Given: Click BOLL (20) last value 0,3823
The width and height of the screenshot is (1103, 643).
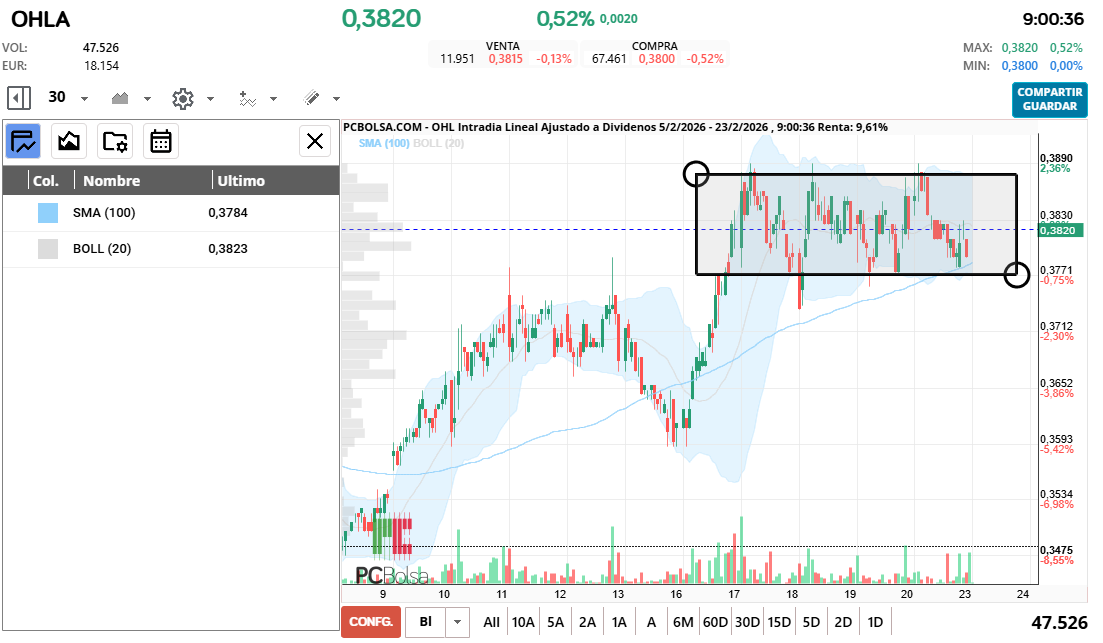Looking at the screenshot, I should pyautogui.click(x=228, y=248).
